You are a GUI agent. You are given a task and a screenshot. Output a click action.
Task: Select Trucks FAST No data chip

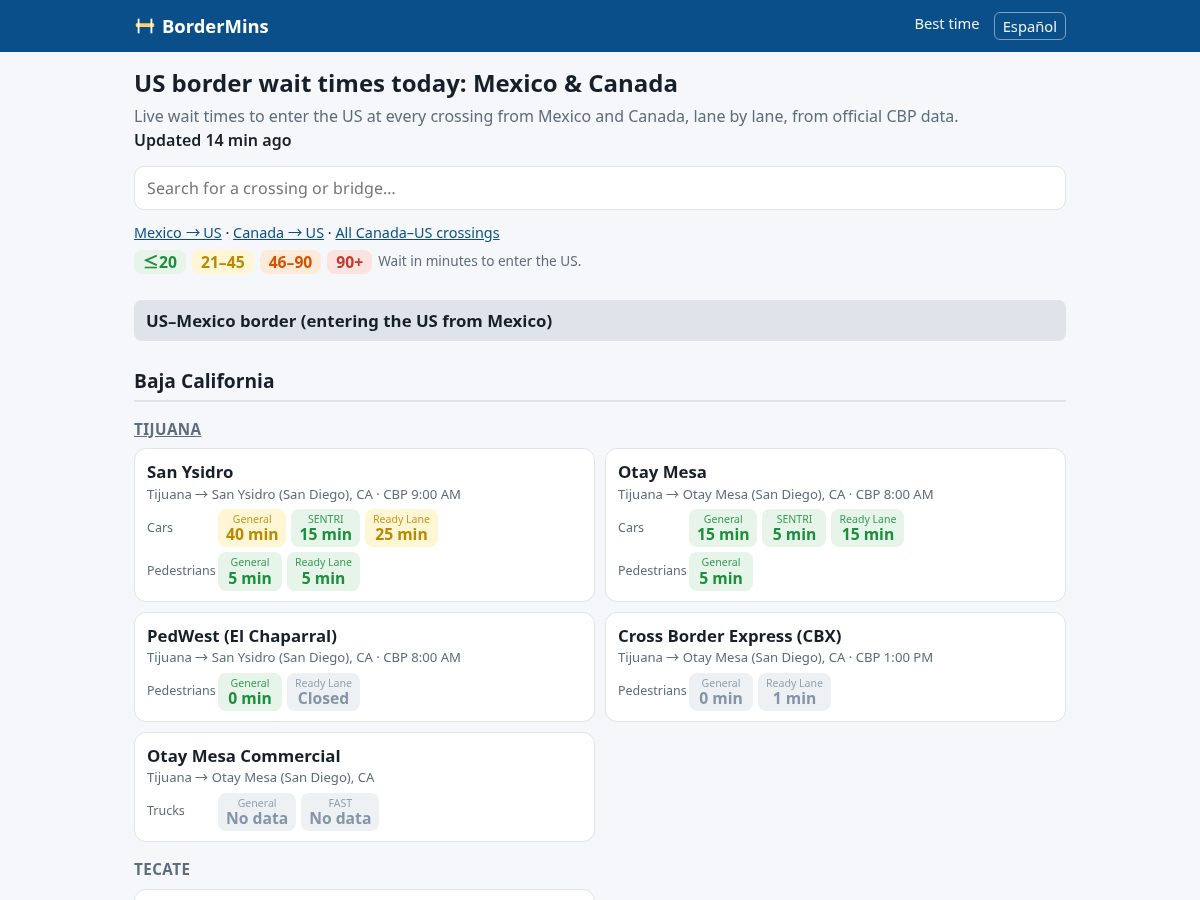tap(340, 812)
